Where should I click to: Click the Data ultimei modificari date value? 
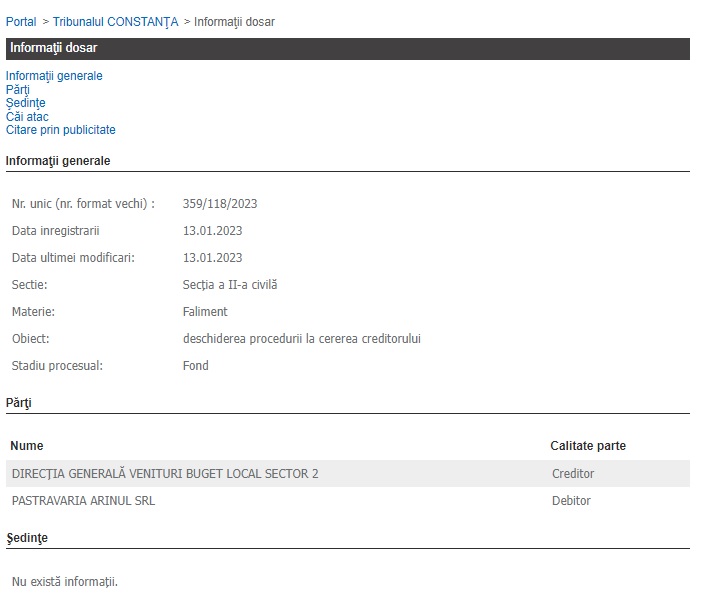point(212,258)
